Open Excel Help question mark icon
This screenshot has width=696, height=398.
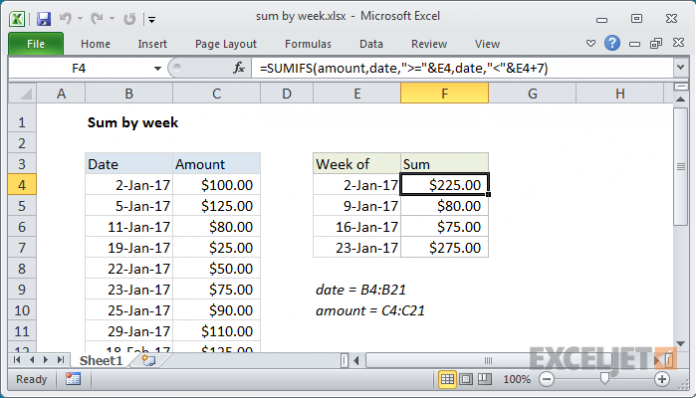coord(612,43)
